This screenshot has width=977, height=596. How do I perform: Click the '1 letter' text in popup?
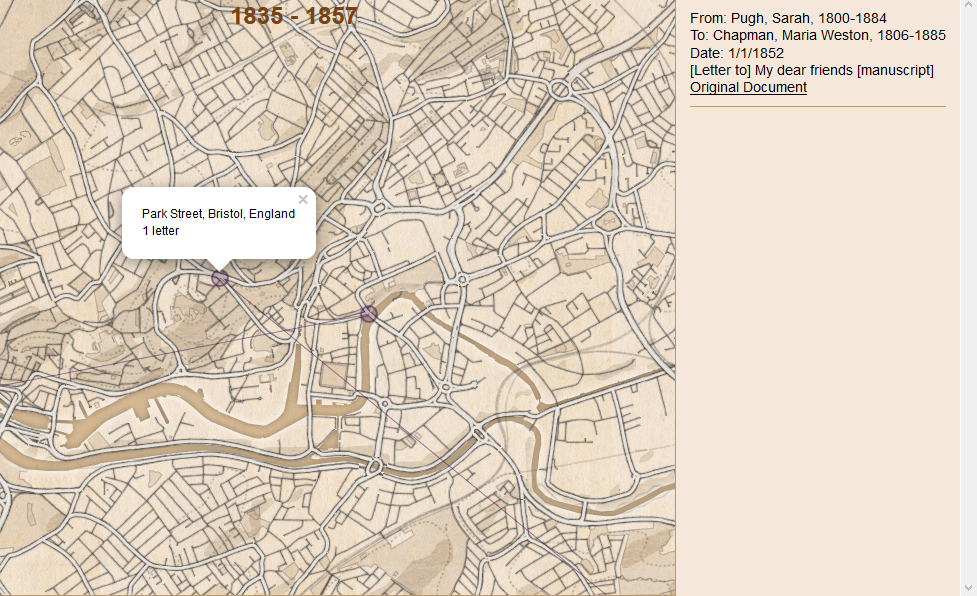(160, 231)
